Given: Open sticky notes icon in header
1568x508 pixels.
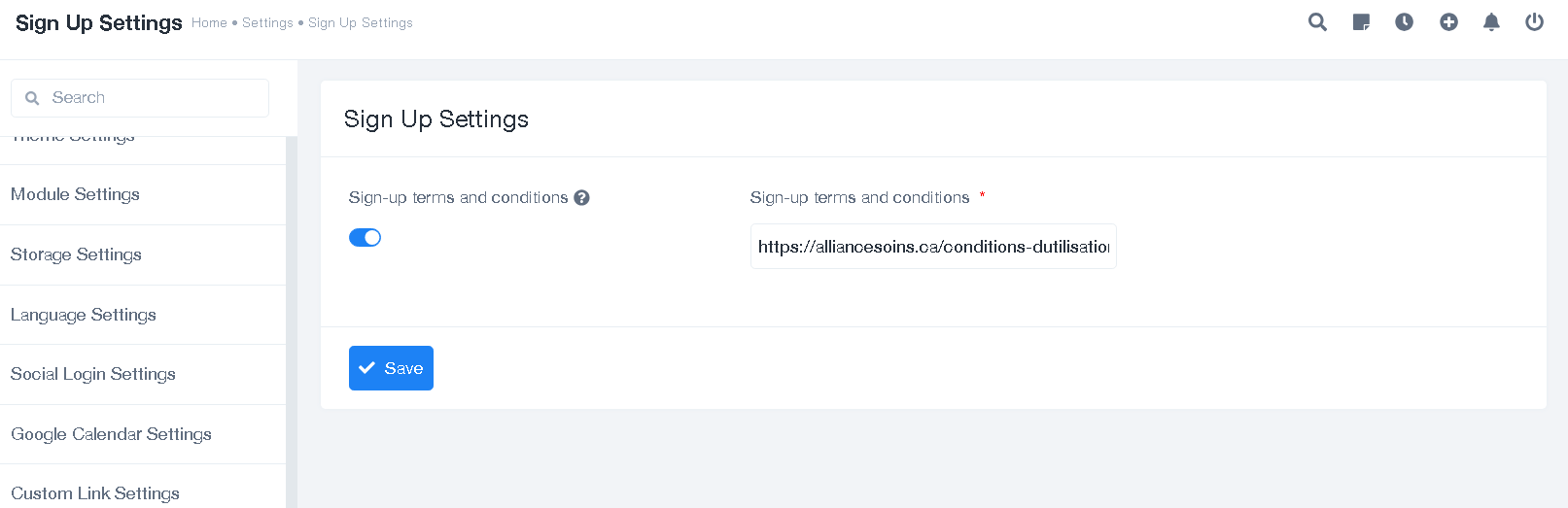Looking at the screenshot, I should click(1361, 22).
